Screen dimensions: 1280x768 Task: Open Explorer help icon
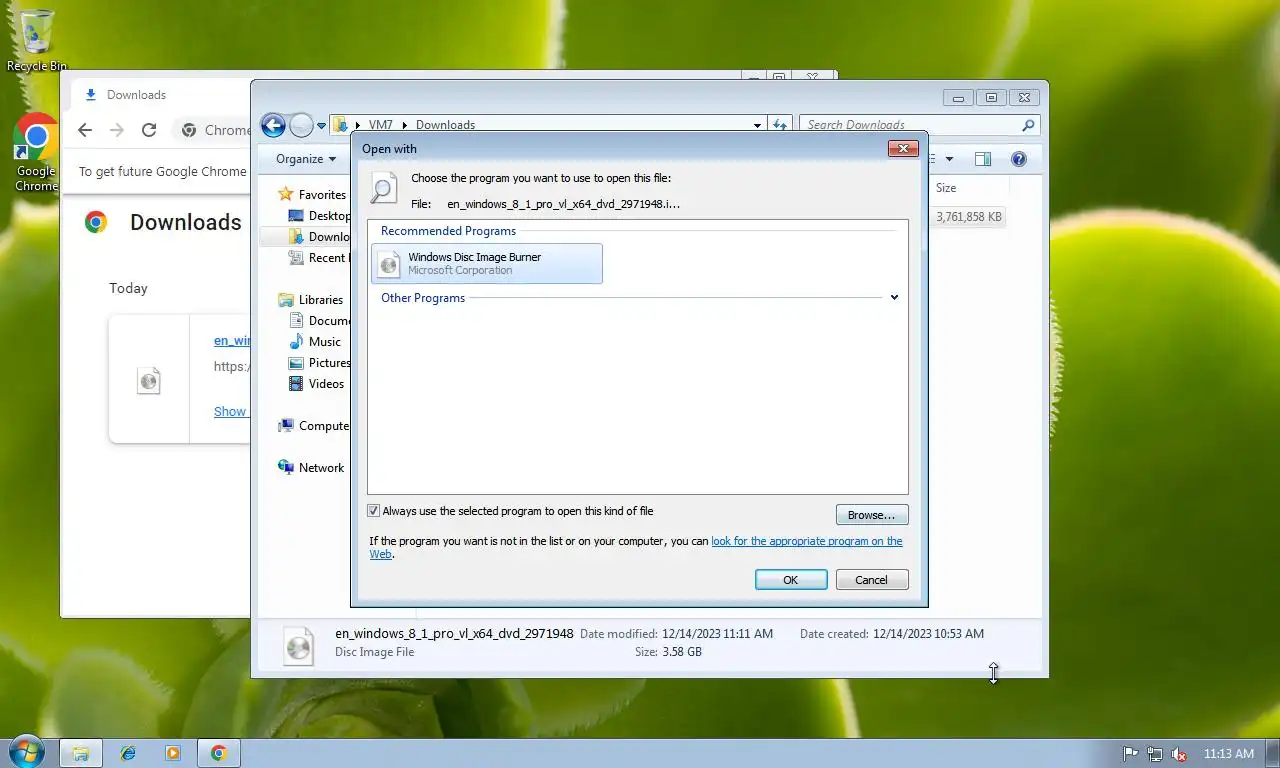click(1019, 159)
